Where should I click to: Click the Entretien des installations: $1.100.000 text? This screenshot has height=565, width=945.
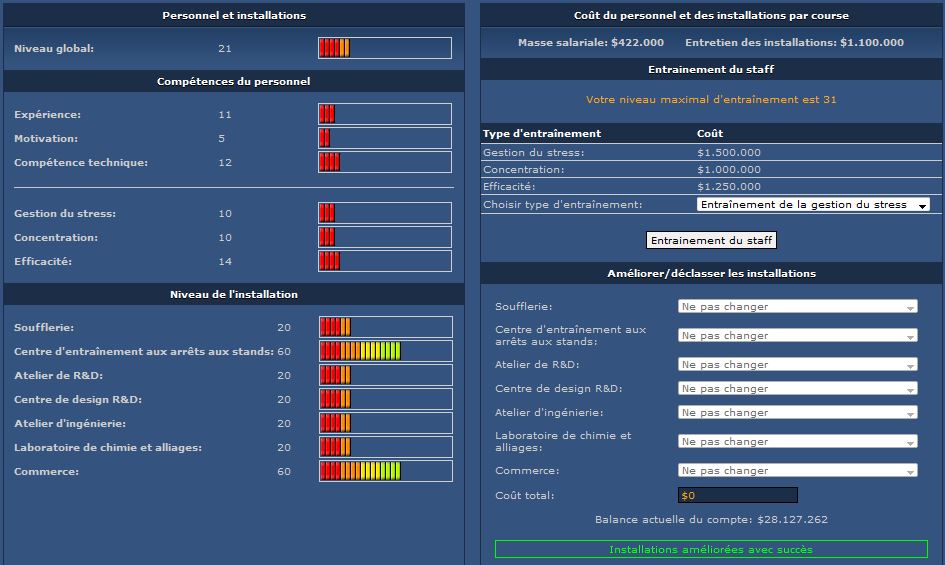pyautogui.click(x=794, y=42)
